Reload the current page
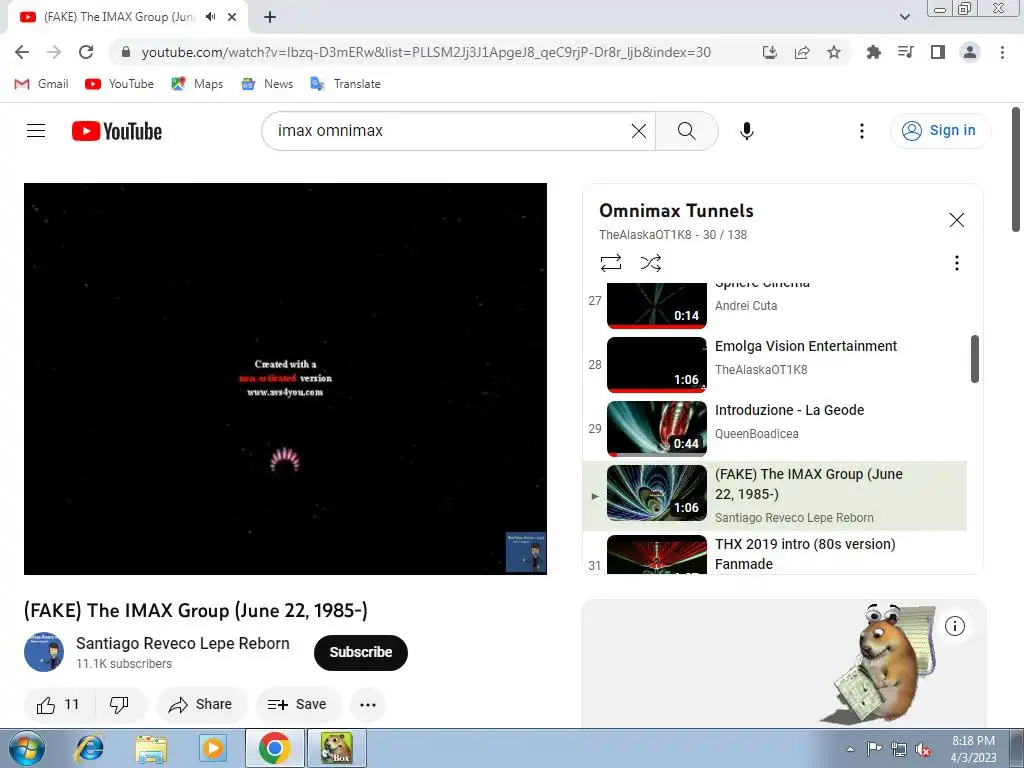The height and width of the screenshot is (768, 1024). 86,52
